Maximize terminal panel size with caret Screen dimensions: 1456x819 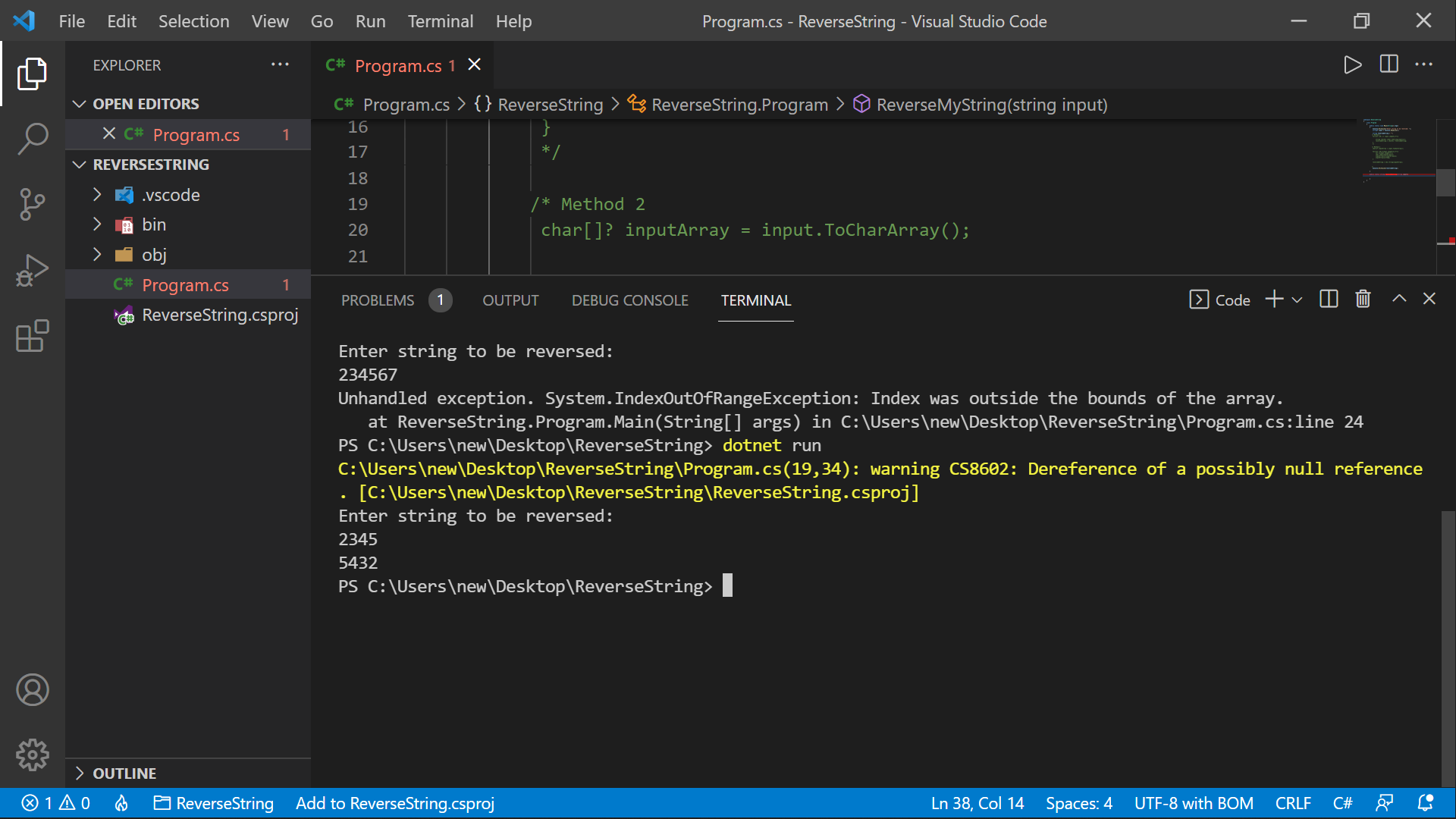1399,300
